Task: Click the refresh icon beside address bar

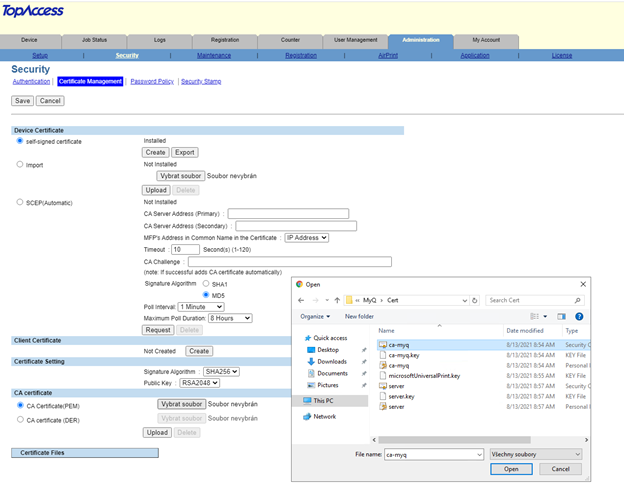Action: coord(473,299)
